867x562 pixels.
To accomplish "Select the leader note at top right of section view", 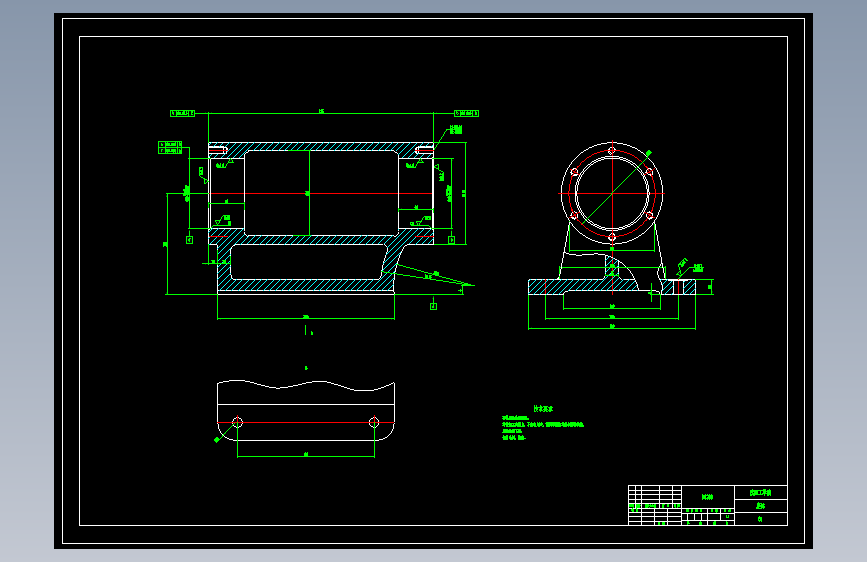I will (456, 129).
